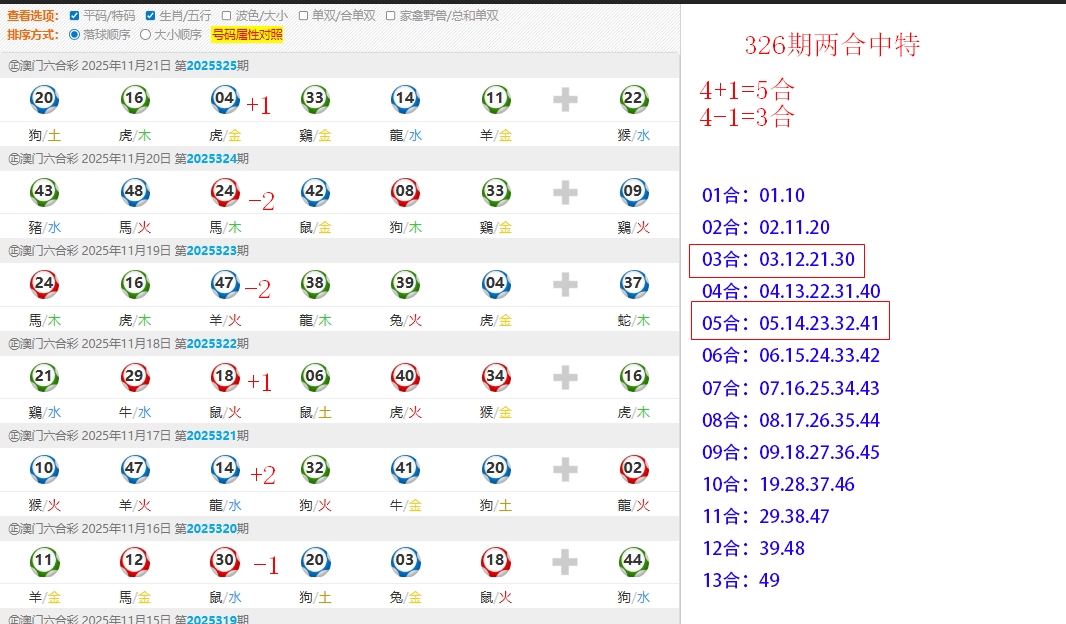Click green ball 44 in draw 2025320
The width and height of the screenshot is (1066, 624).
(x=632, y=561)
